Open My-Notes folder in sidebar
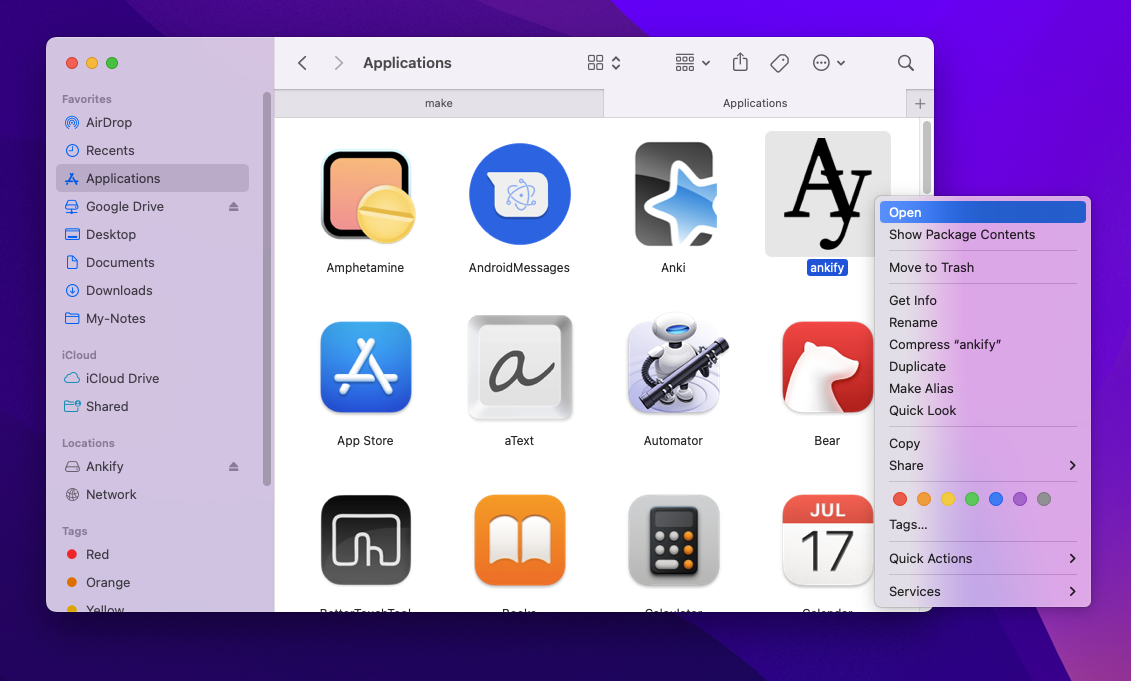1131x681 pixels. [152, 319]
